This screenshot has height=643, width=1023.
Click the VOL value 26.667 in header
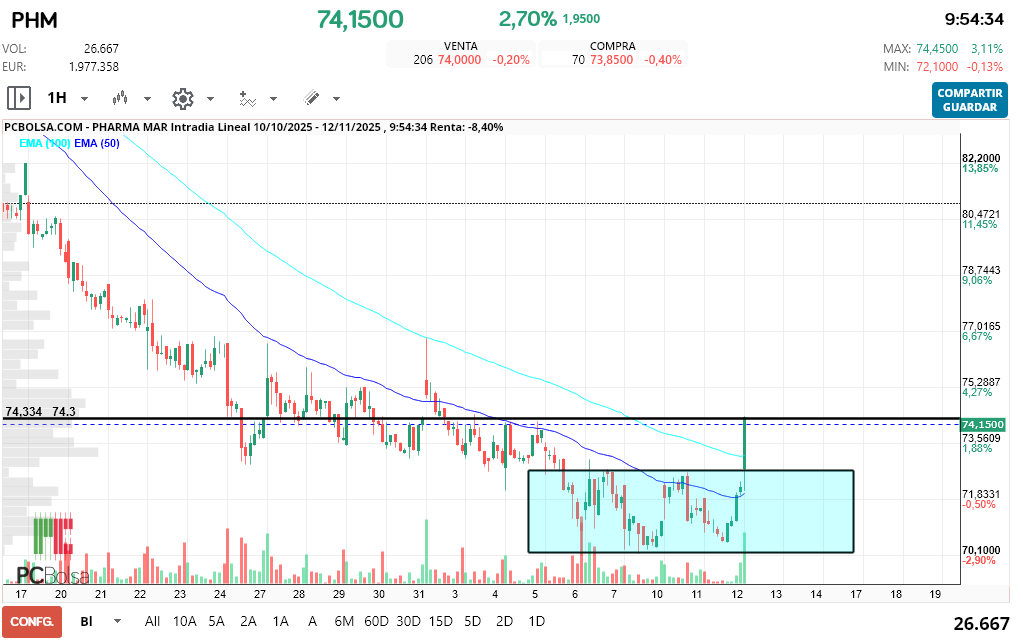[101, 49]
